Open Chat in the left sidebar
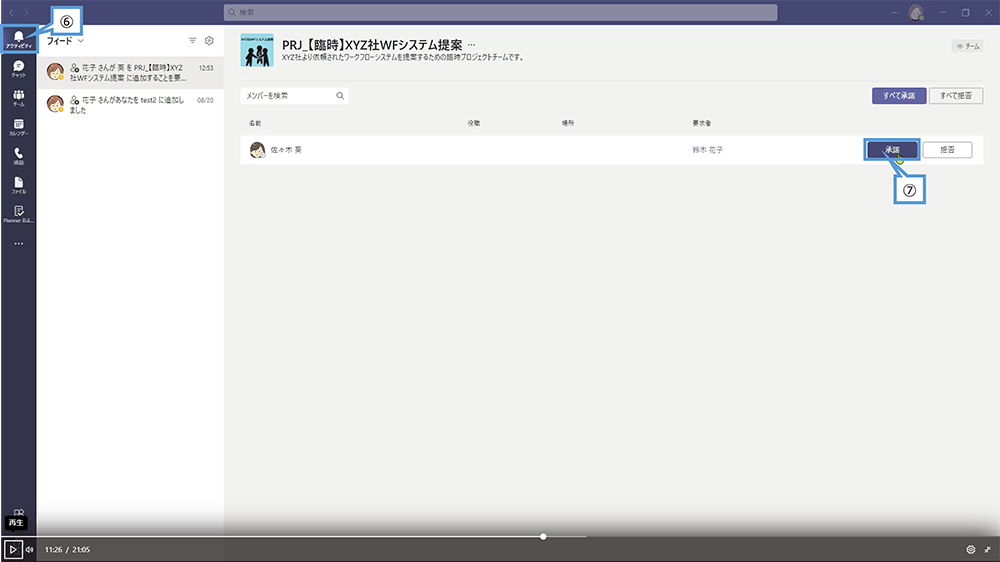This screenshot has width=1000, height=562. pos(18,69)
